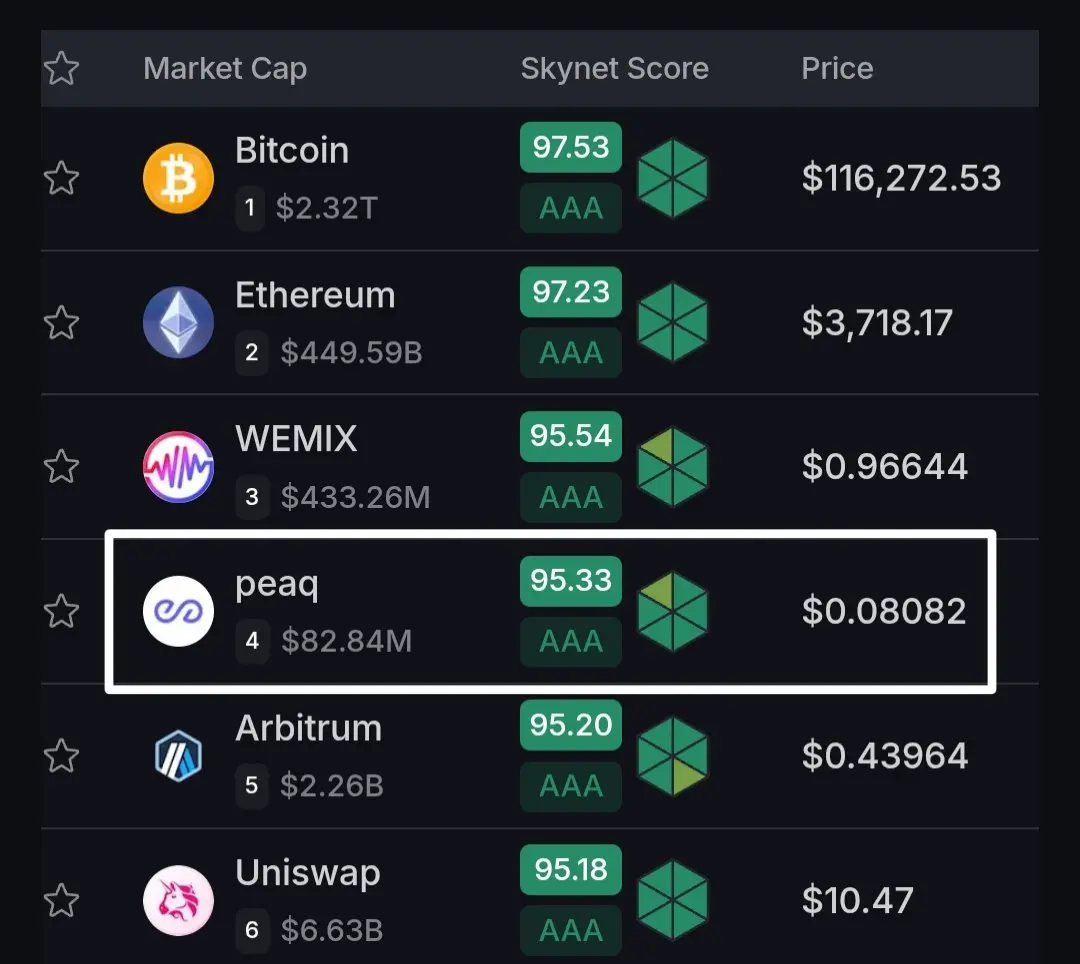The height and width of the screenshot is (964, 1080).
Task: Open the Ethereum project name link
Action: 315,295
